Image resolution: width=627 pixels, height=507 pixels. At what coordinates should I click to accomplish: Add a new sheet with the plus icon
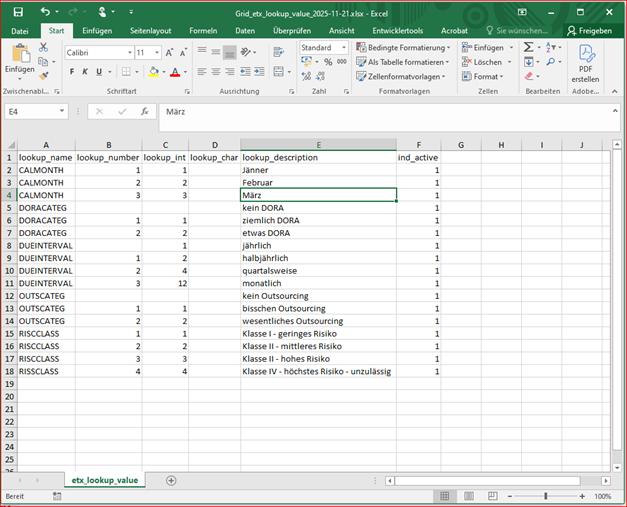[171, 480]
